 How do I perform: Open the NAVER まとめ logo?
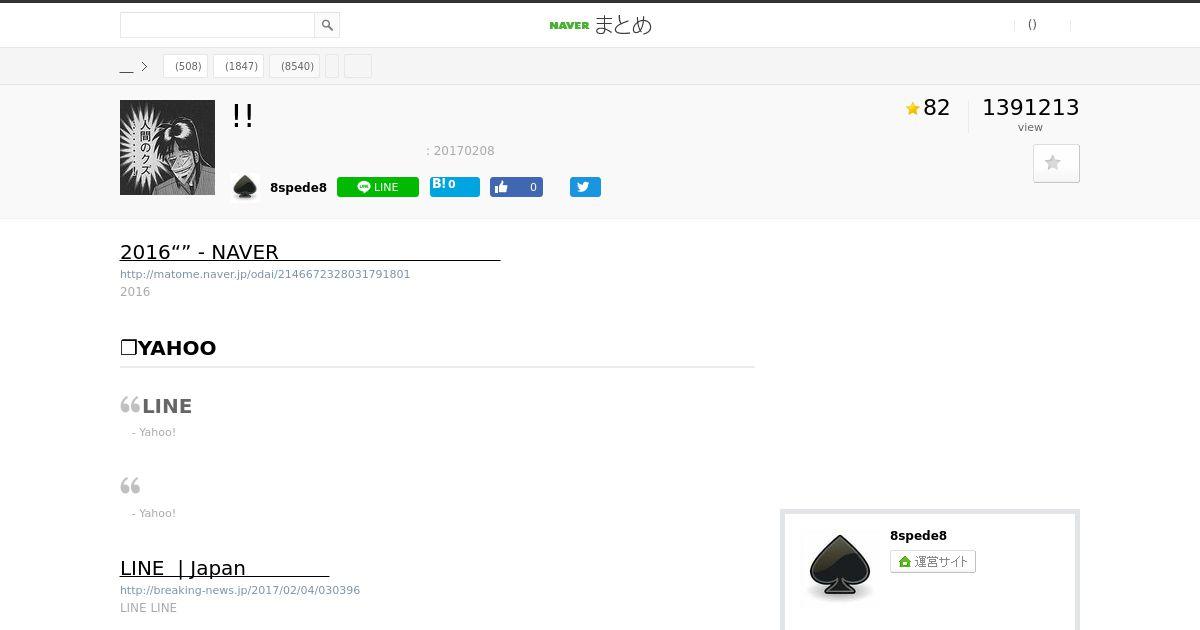tap(600, 25)
